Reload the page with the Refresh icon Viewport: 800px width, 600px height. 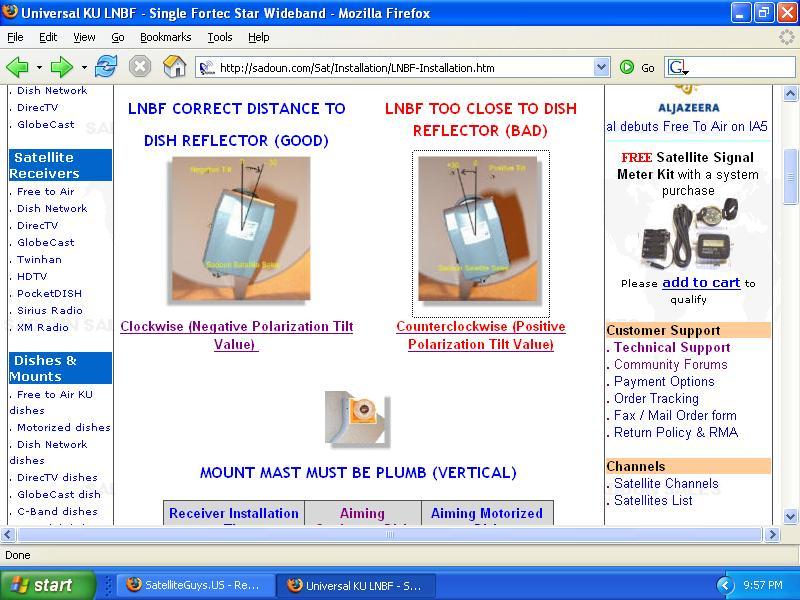pos(106,67)
